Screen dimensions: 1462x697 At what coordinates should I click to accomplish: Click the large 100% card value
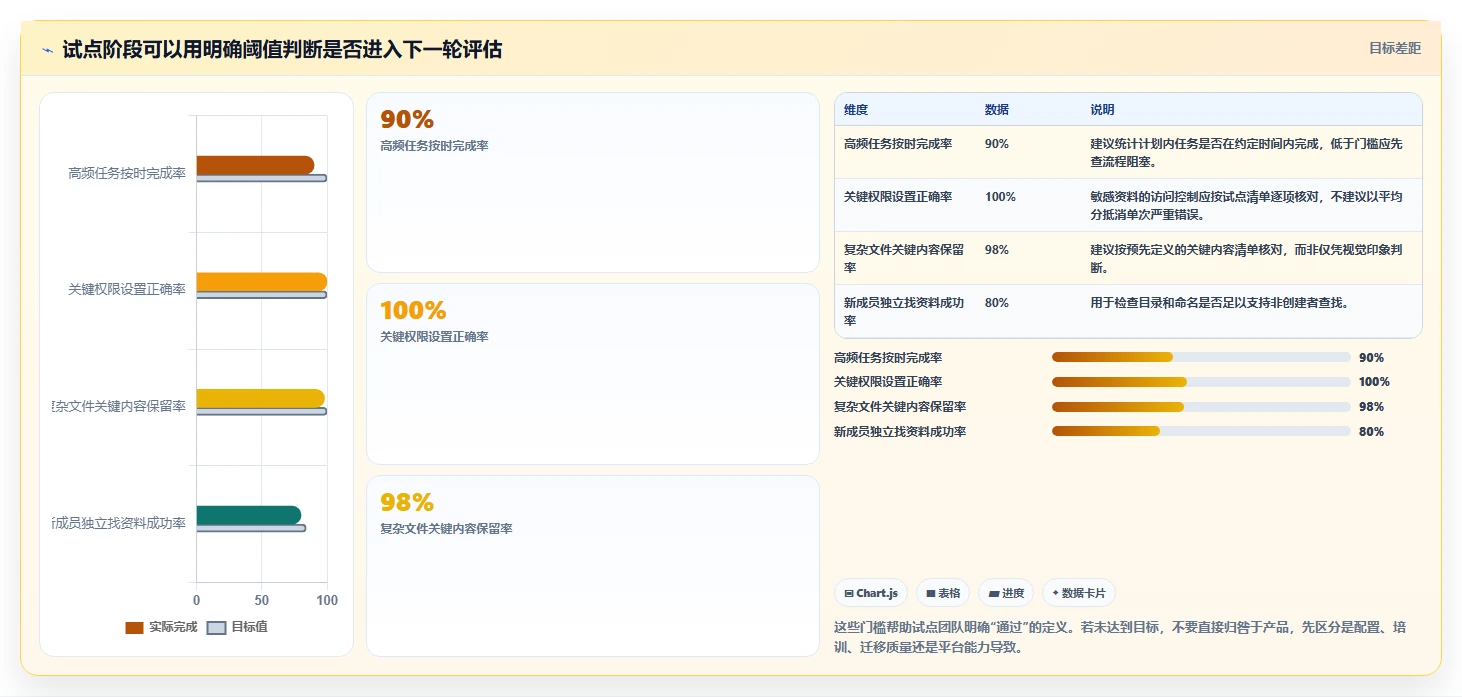[413, 310]
